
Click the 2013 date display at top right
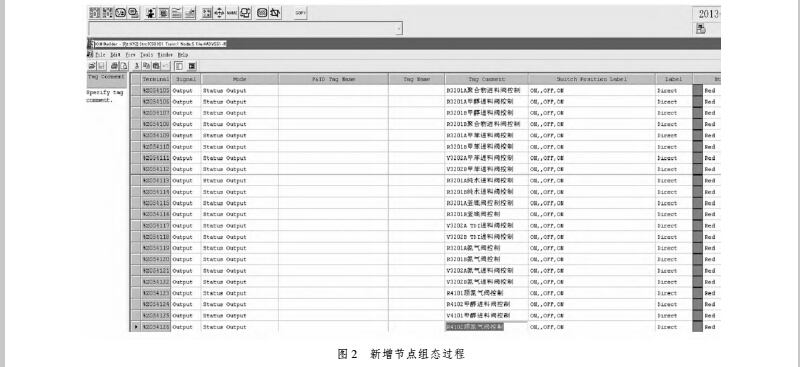coord(707,14)
